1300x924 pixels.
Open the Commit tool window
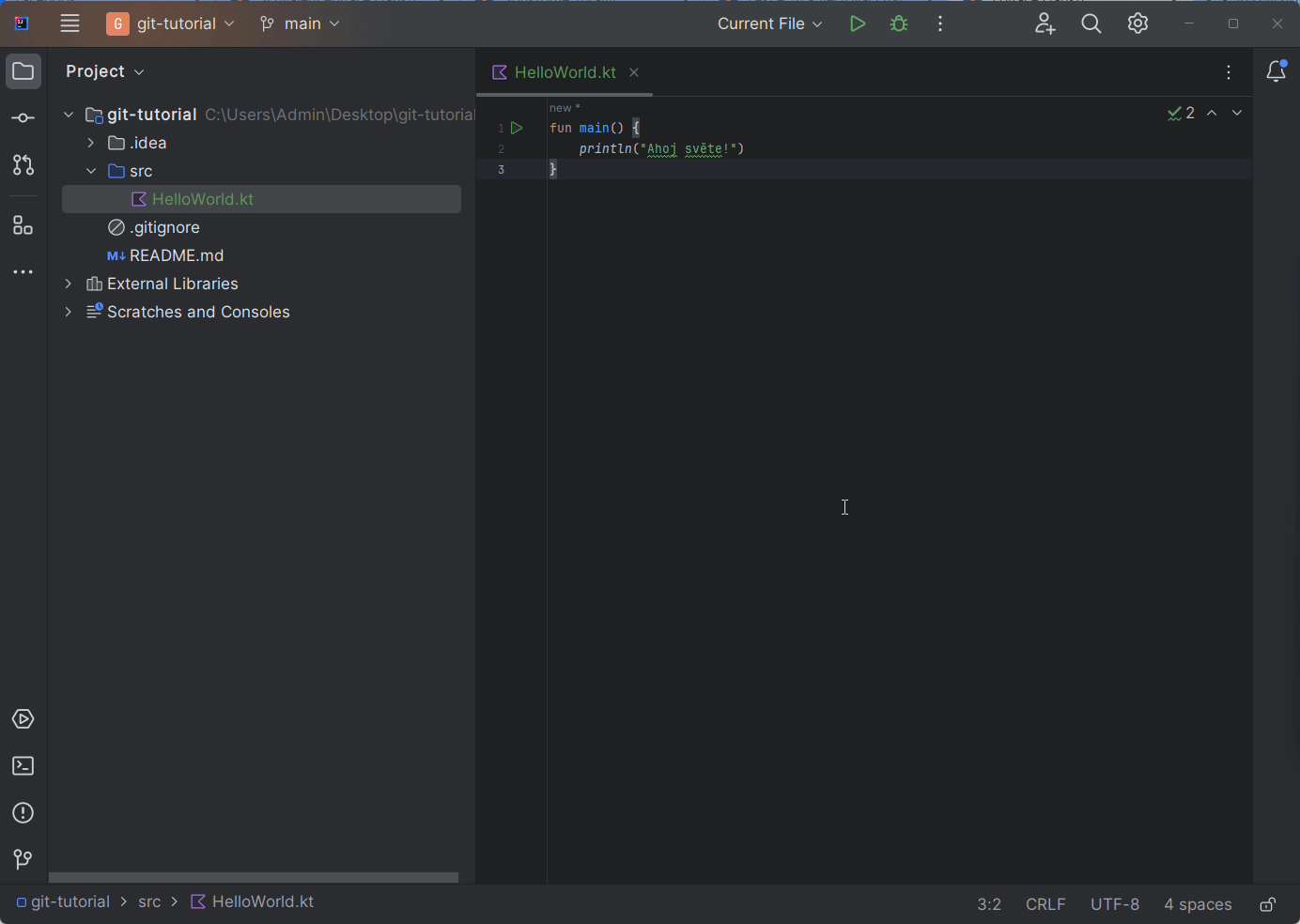23,118
